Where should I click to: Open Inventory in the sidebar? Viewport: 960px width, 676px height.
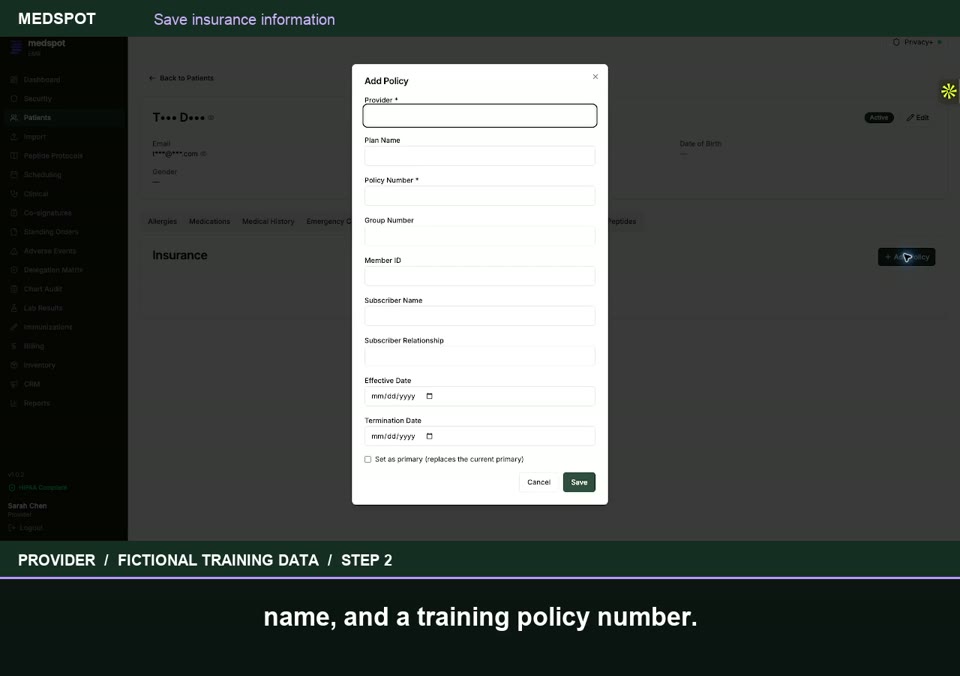click(39, 365)
